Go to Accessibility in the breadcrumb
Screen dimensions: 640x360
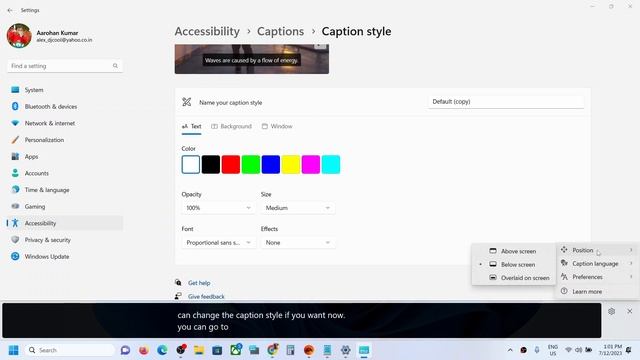pyautogui.click(x=207, y=31)
